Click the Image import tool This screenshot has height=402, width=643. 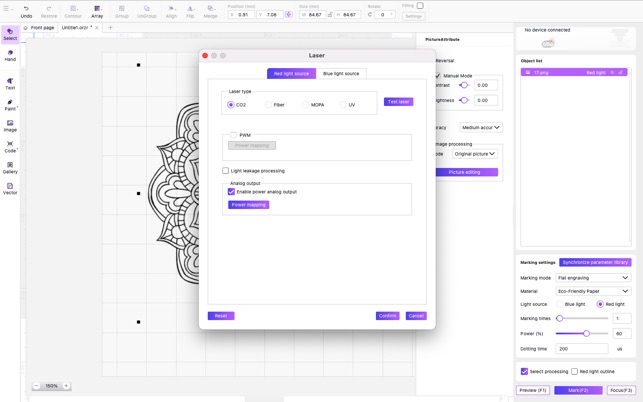[x=10, y=126]
